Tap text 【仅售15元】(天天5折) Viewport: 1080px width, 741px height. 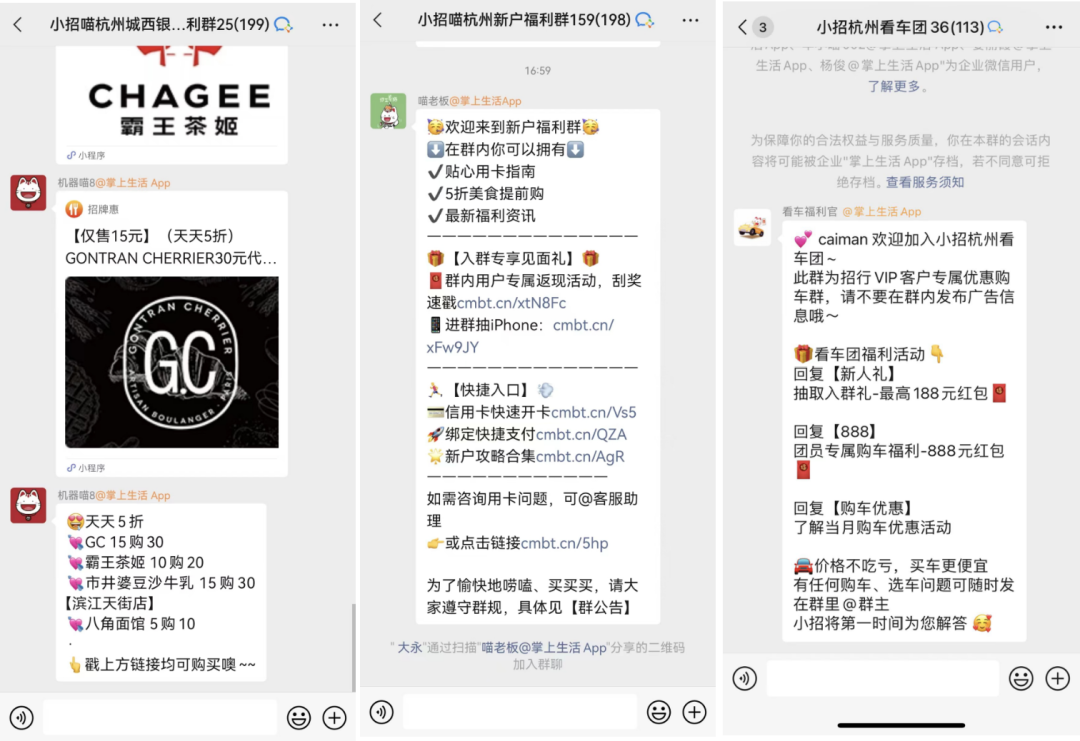tap(153, 236)
